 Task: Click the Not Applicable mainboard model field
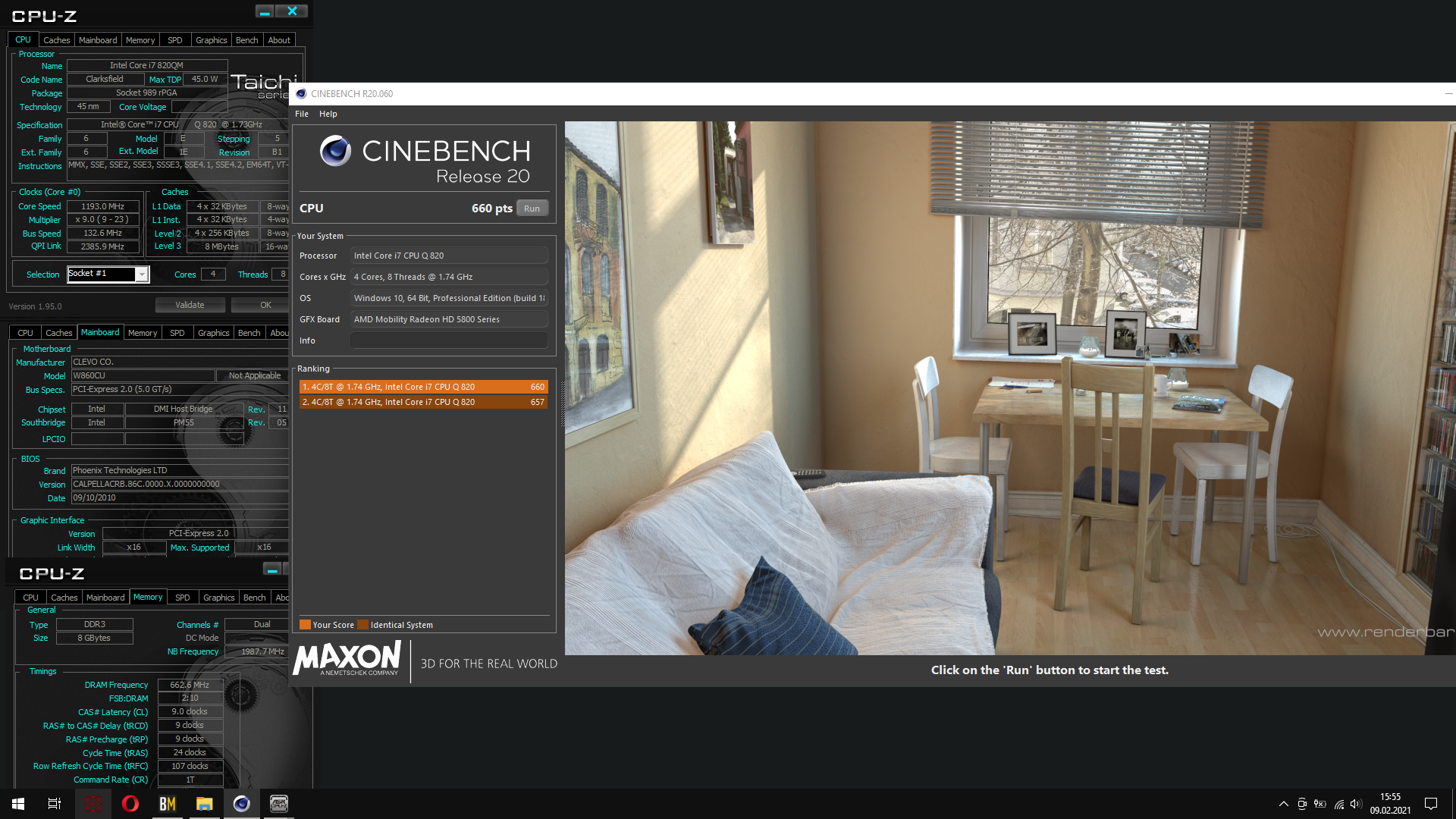[x=254, y=375]
